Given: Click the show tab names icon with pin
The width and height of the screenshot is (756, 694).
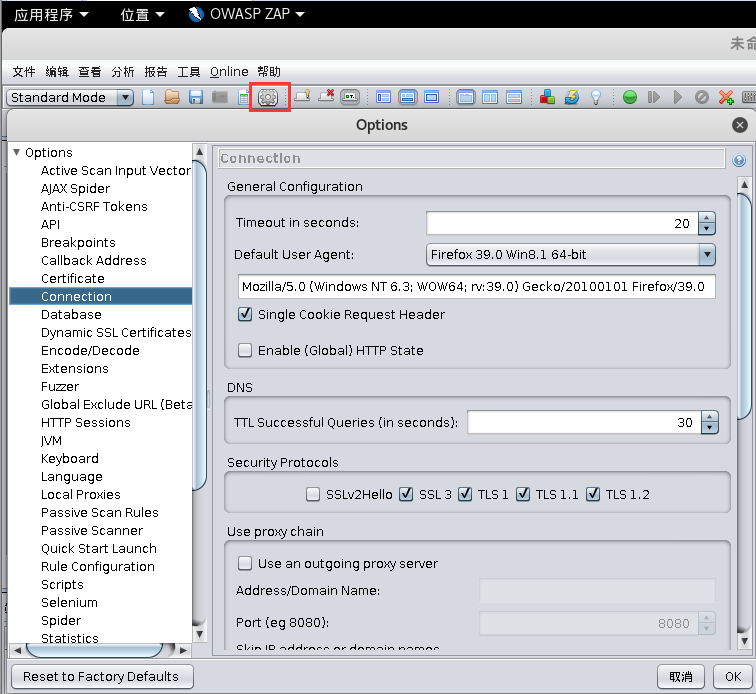Looking at the screenshot, I should click(302, 96).
